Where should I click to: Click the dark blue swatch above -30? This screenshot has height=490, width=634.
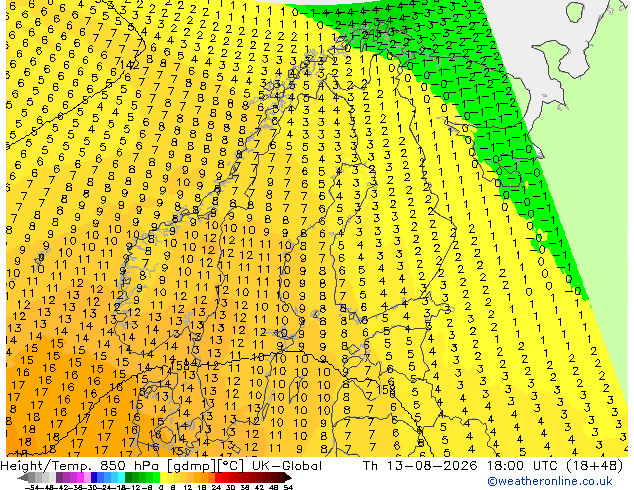(x=94, y=477)
